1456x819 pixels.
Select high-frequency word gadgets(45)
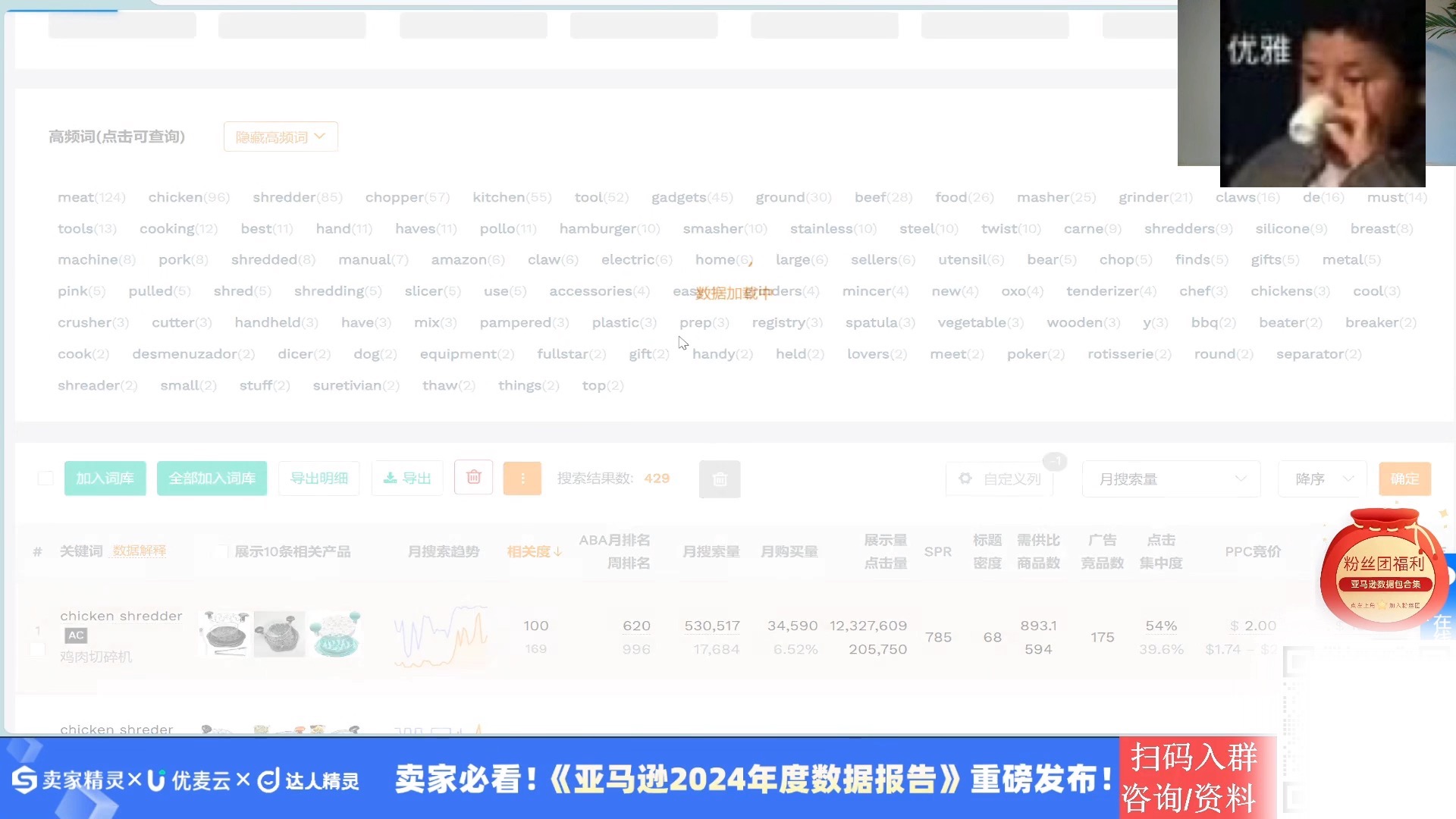(x=692, y=197)
